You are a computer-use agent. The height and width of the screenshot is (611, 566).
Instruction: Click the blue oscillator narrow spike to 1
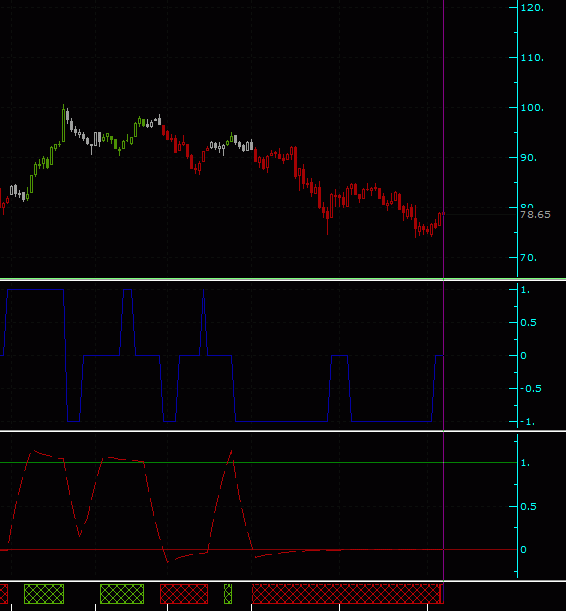[x=203, y=322]
